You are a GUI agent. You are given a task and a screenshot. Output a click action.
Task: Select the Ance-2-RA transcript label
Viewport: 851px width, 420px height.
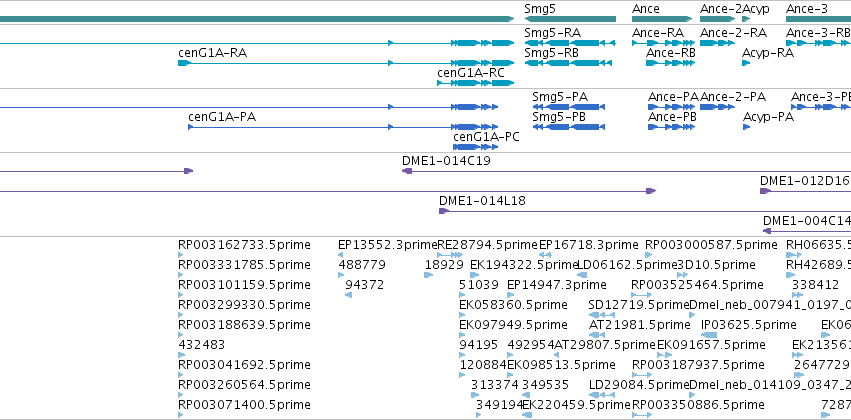733,33
